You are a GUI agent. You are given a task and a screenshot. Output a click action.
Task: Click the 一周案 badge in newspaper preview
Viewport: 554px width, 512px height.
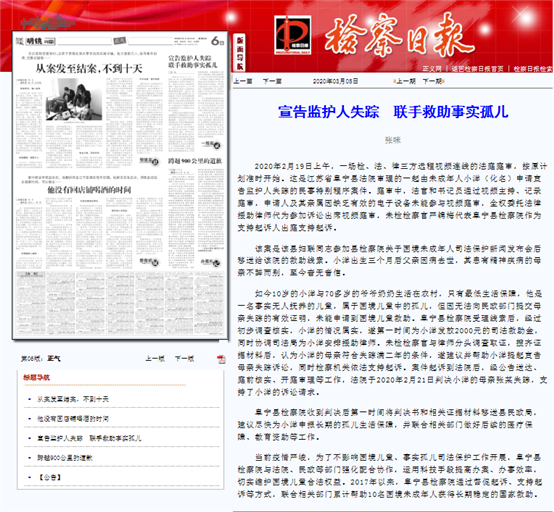211,144
